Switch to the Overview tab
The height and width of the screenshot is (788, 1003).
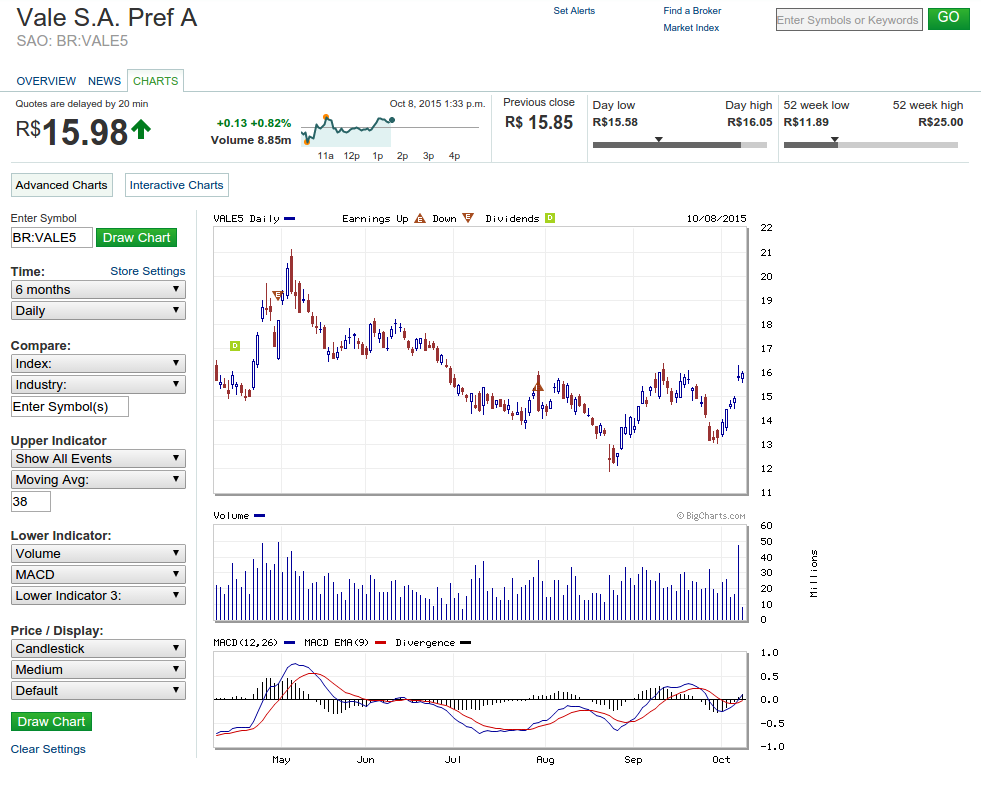click(x=46, y=81)
